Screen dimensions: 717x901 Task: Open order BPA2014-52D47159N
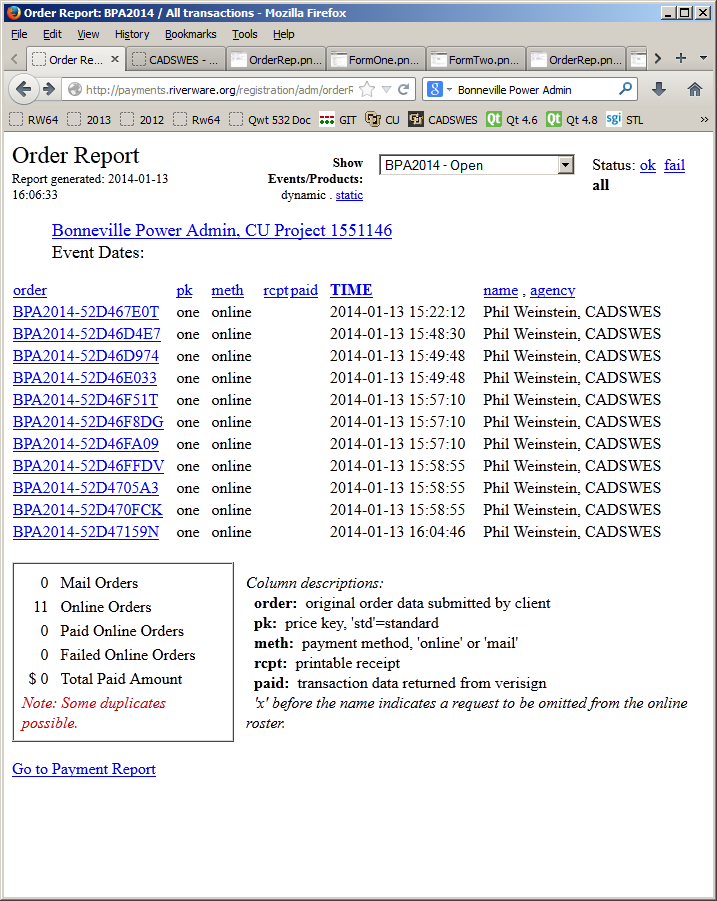86,532
